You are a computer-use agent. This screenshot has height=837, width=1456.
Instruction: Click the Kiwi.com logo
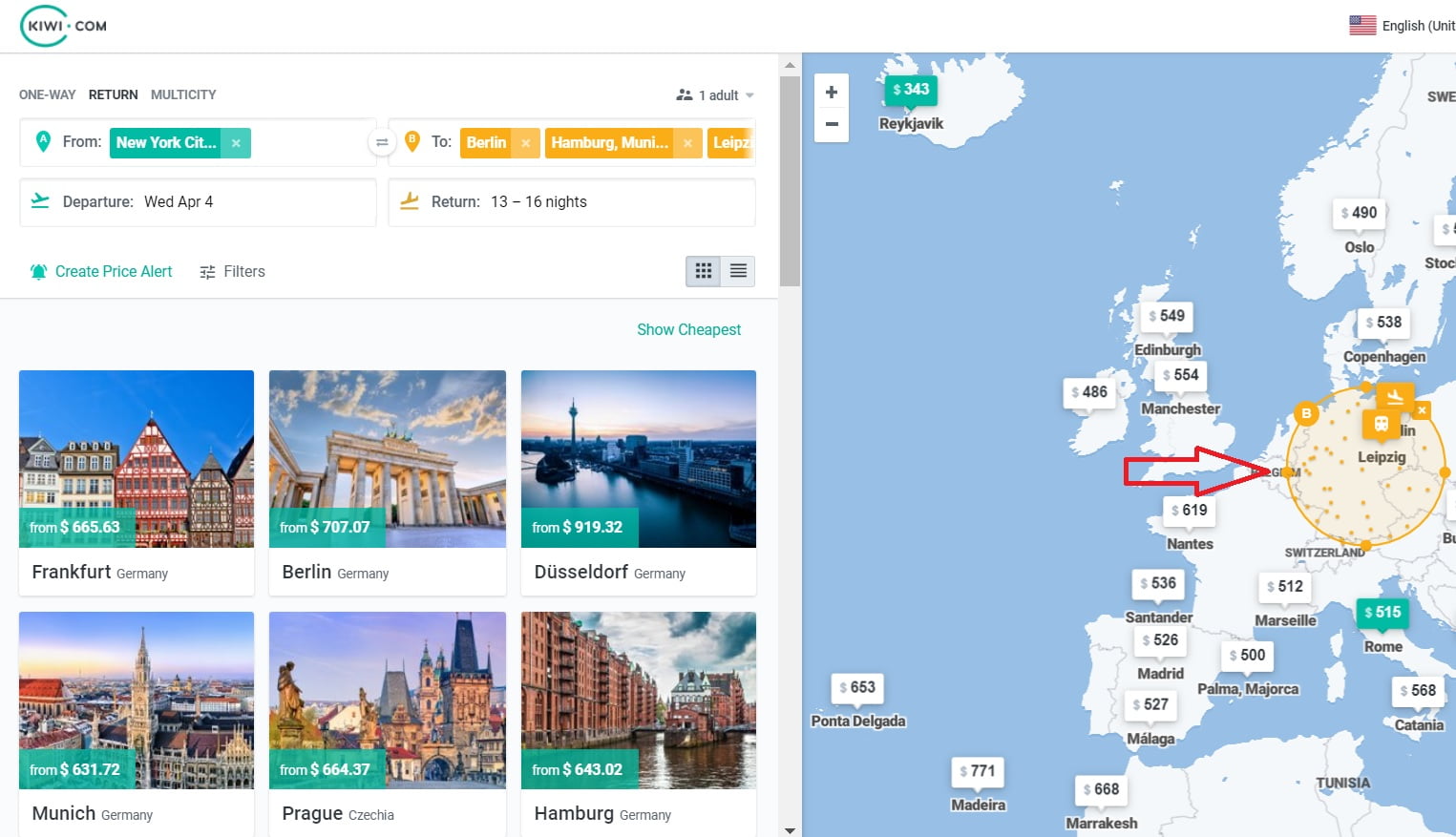(x=64, y=26)
